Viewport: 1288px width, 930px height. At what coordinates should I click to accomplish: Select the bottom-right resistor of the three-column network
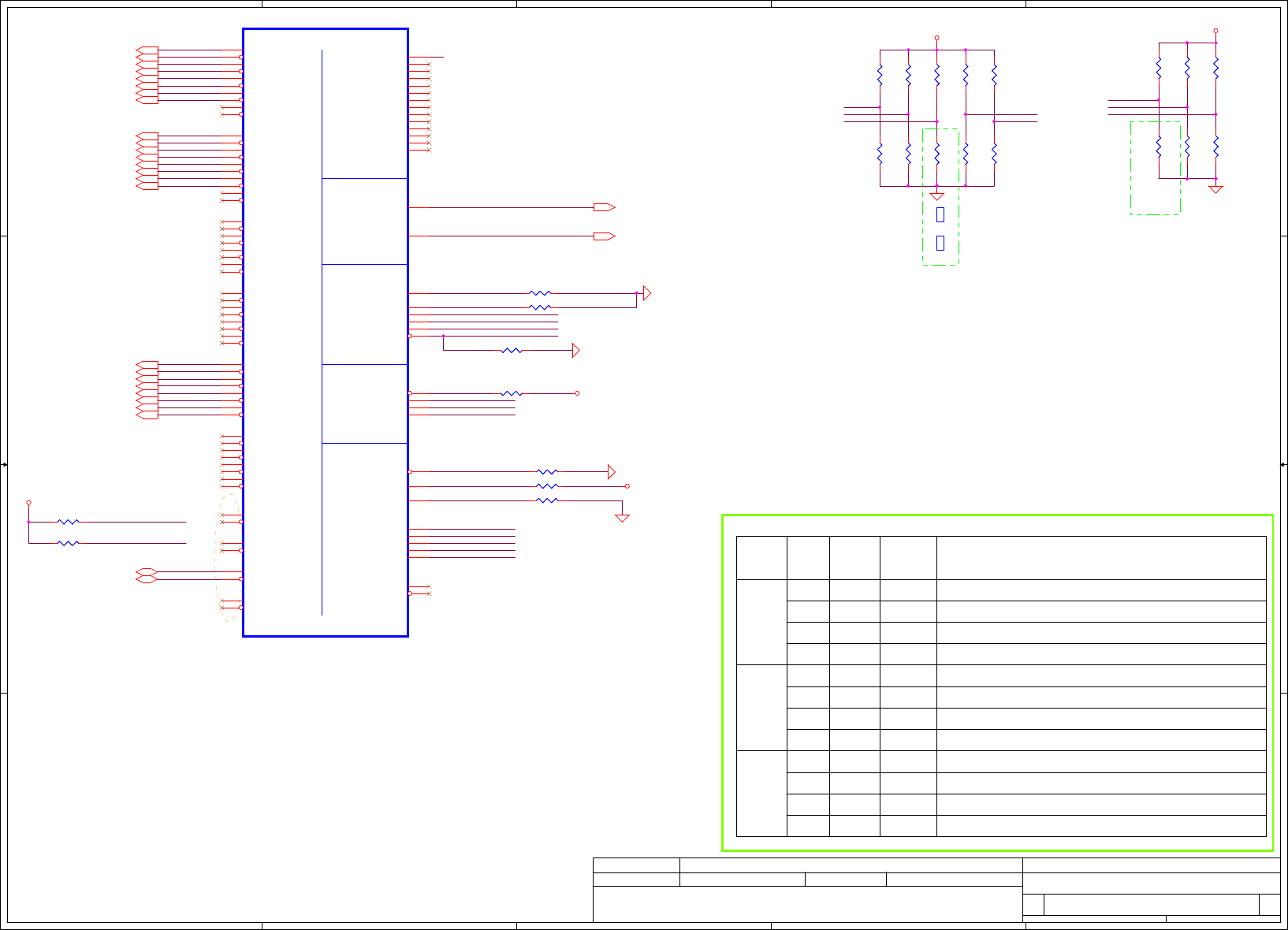[1216, 147]
